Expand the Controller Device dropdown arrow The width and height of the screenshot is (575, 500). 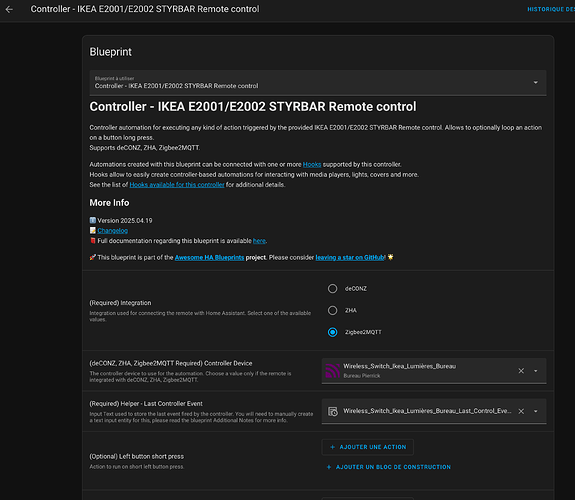click(x=536, y=371)
